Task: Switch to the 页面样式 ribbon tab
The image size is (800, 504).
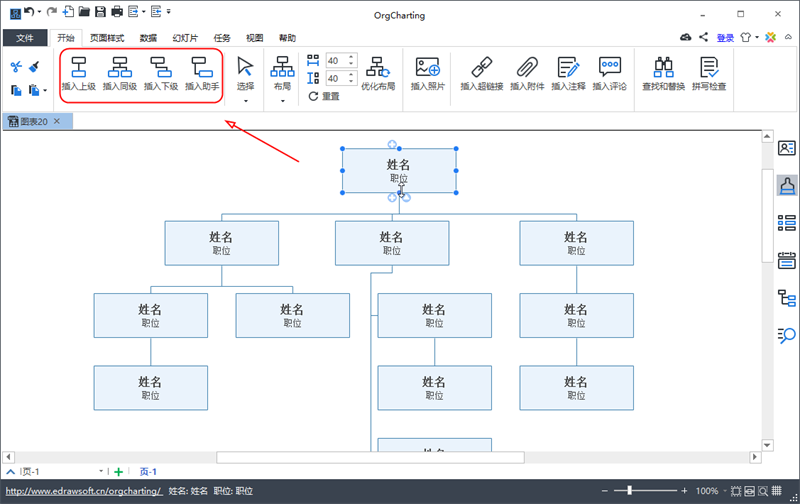Action: coord(106,37)
